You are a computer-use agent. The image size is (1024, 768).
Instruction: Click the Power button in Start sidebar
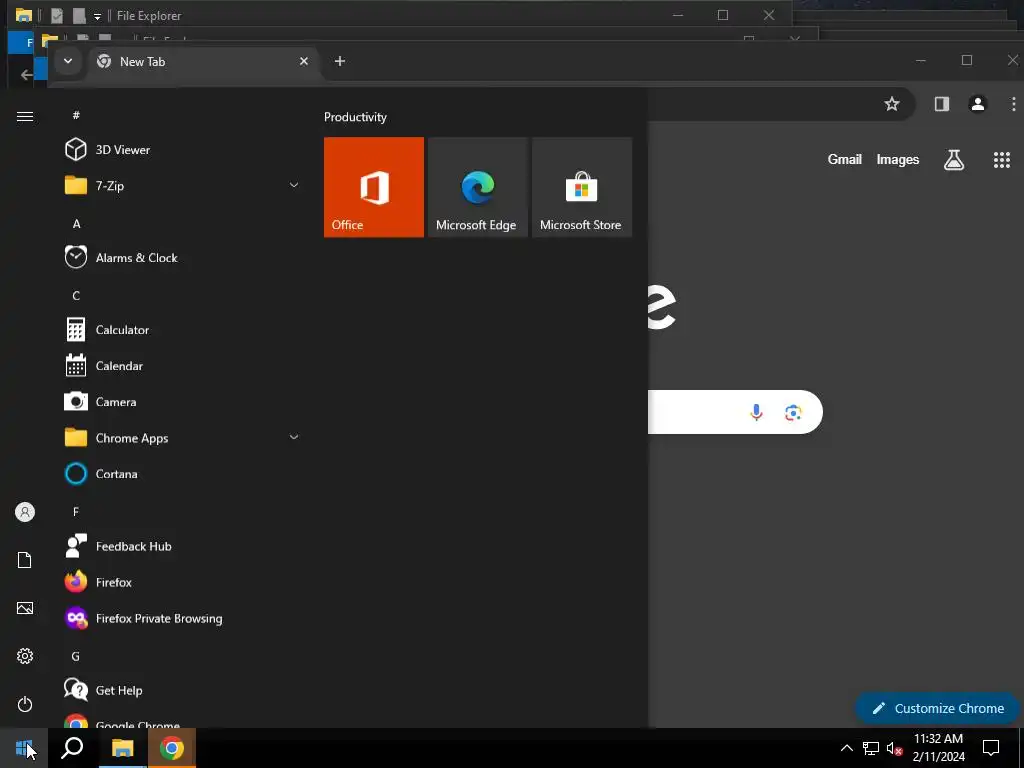[25, 704]
